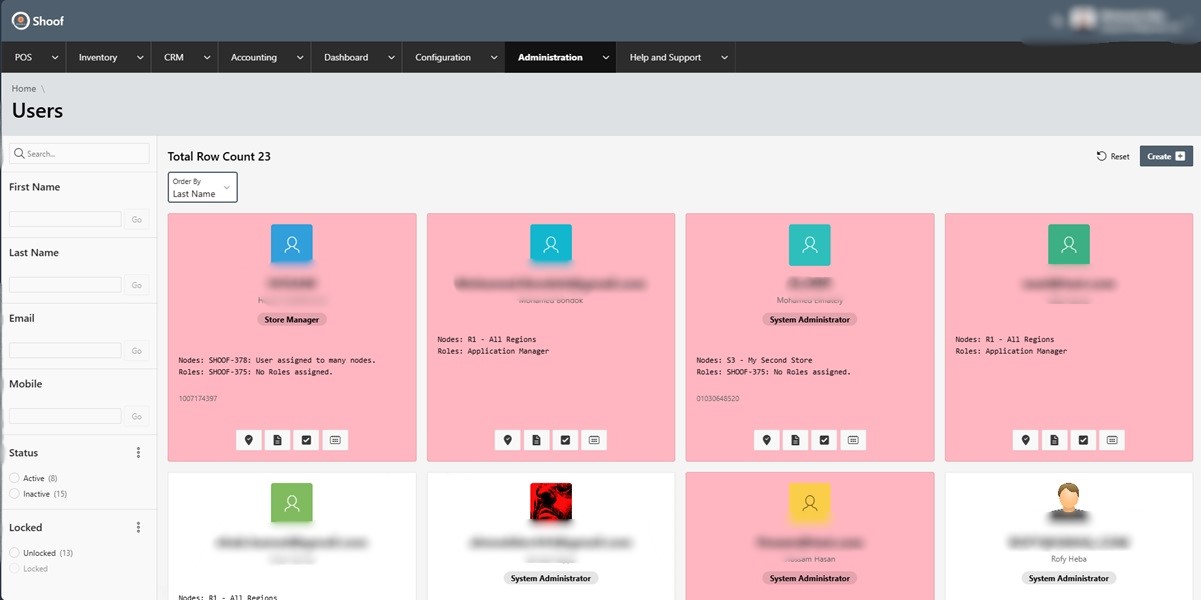Image resolution: width=1201 pixels, height=600 pixels.
Task: Click document icon on Mohamed Bondok card
Action: [x=537, y=440]
